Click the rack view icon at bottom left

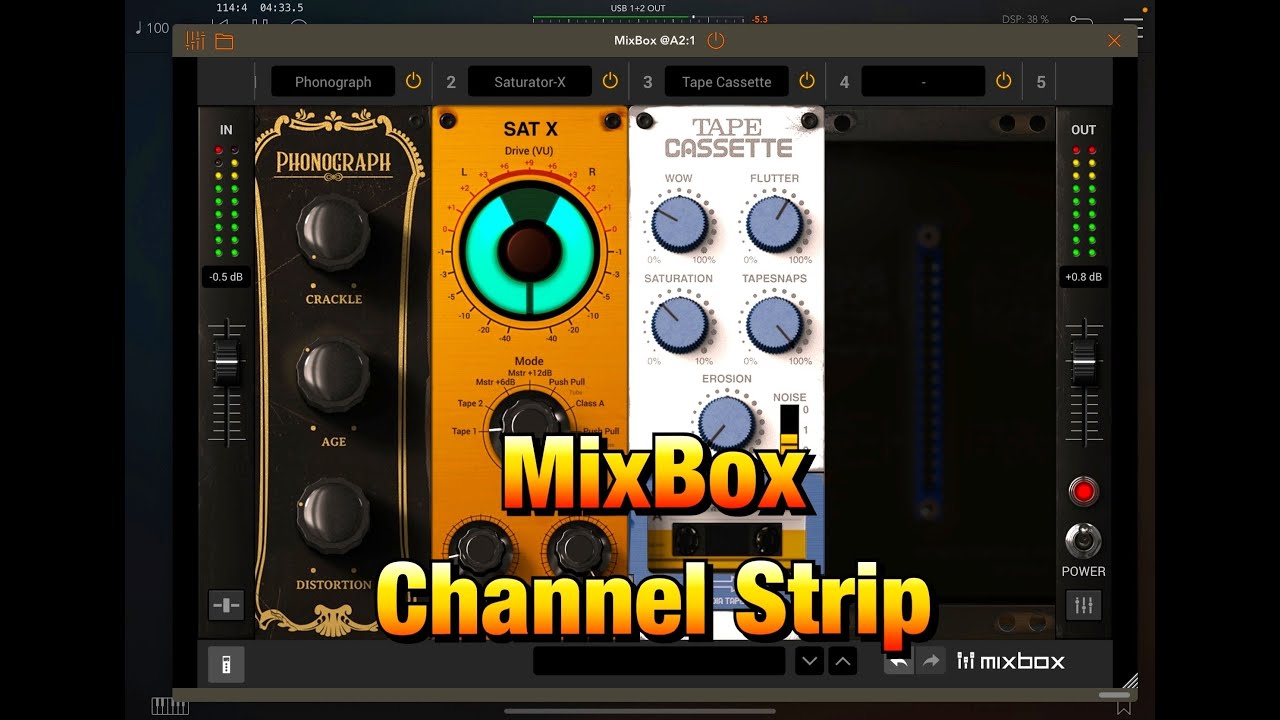(x=226, y=666)
